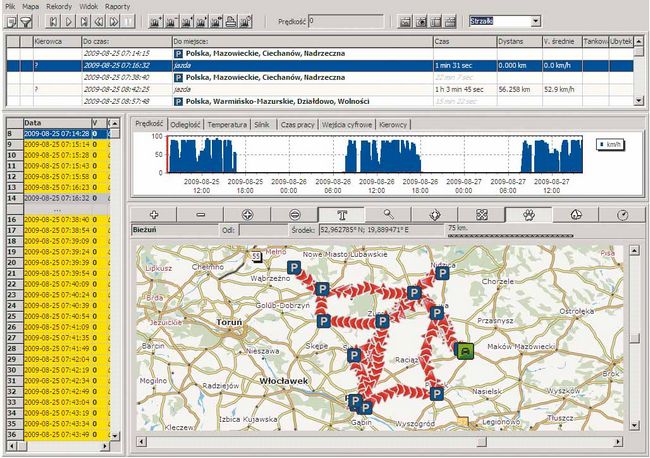
Task: Select the magnifier search map tool
Action: coord(388,214)
